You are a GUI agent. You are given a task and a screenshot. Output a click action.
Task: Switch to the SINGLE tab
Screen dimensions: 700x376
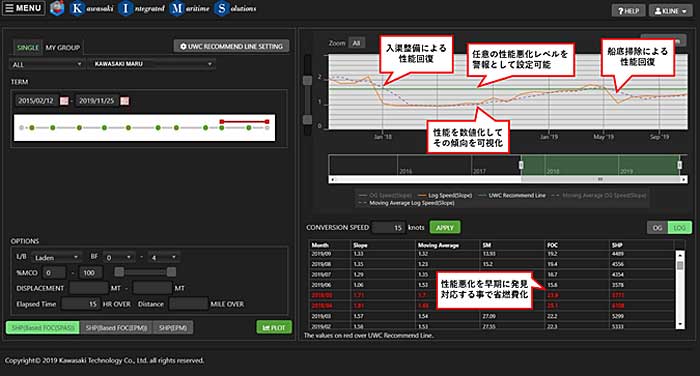[28, 47]
